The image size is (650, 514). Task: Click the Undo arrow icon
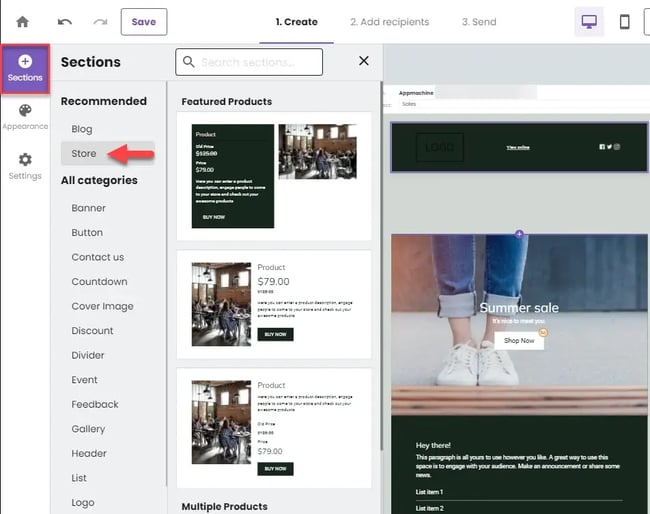coord(65,22)
